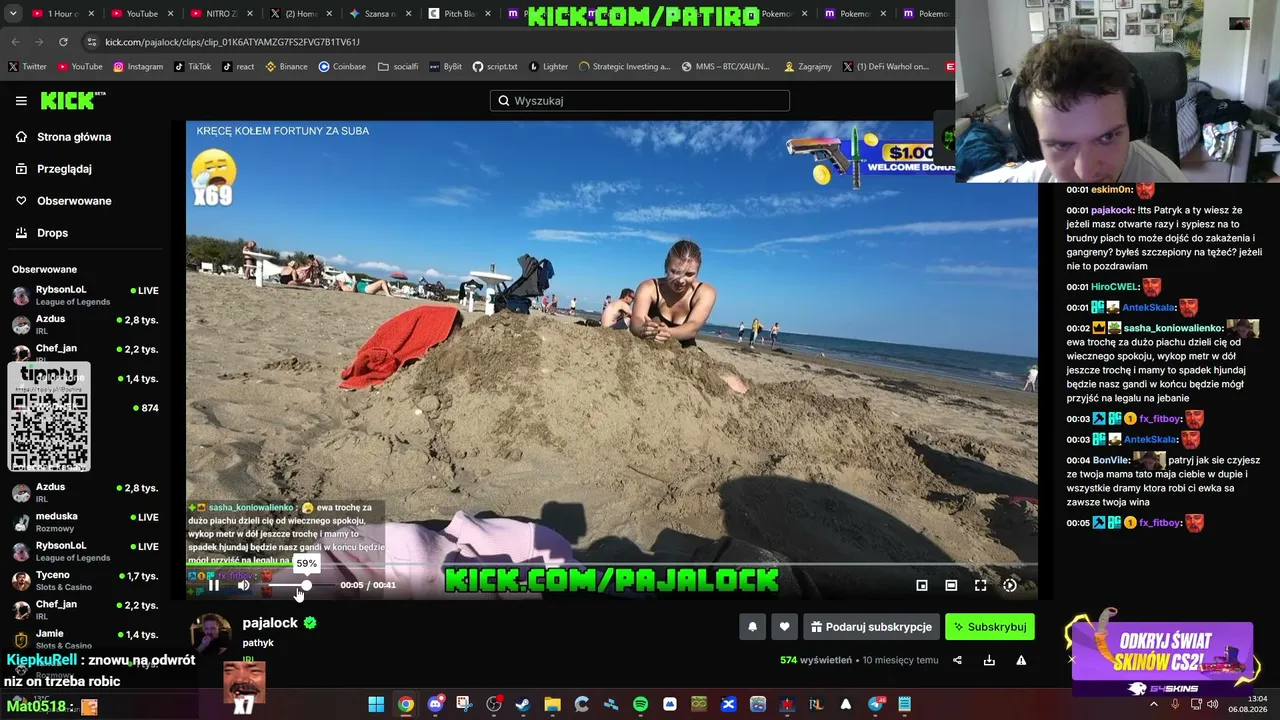Reload the browser page
1280x720 pixels.
pyautogui.click(x=63, y=42)
